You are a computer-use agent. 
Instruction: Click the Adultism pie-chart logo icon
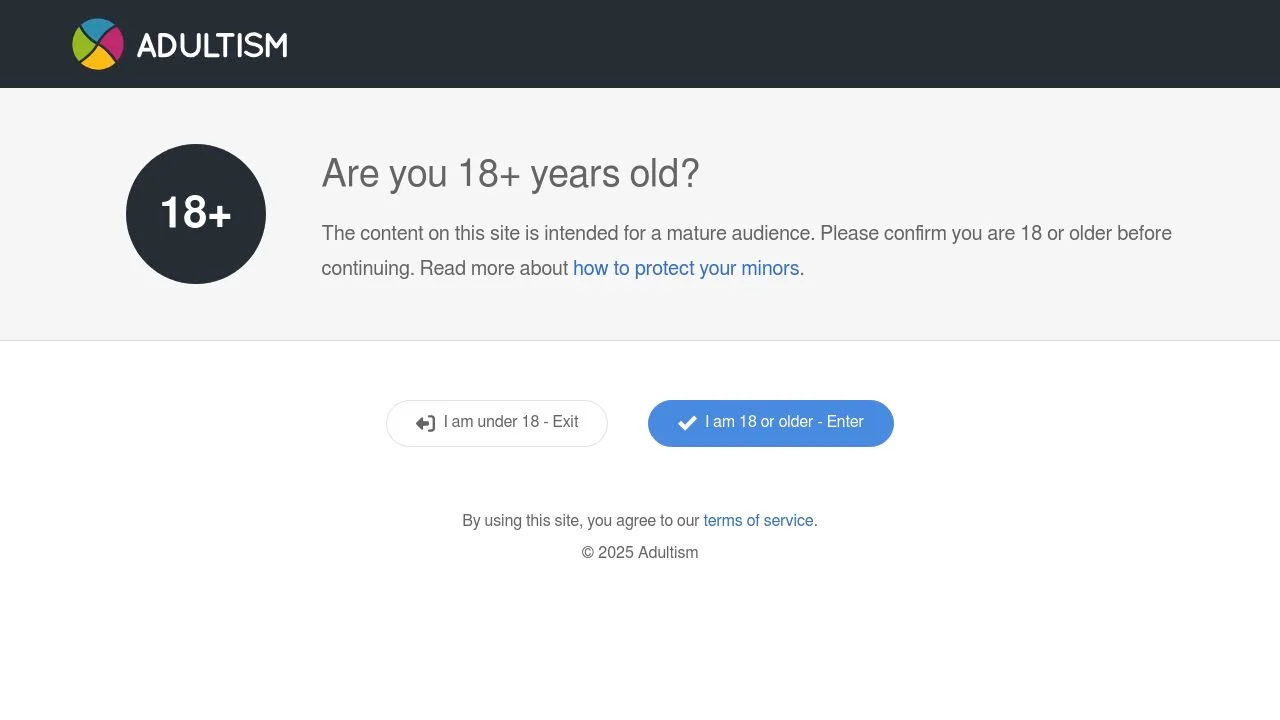click(97, 43)
